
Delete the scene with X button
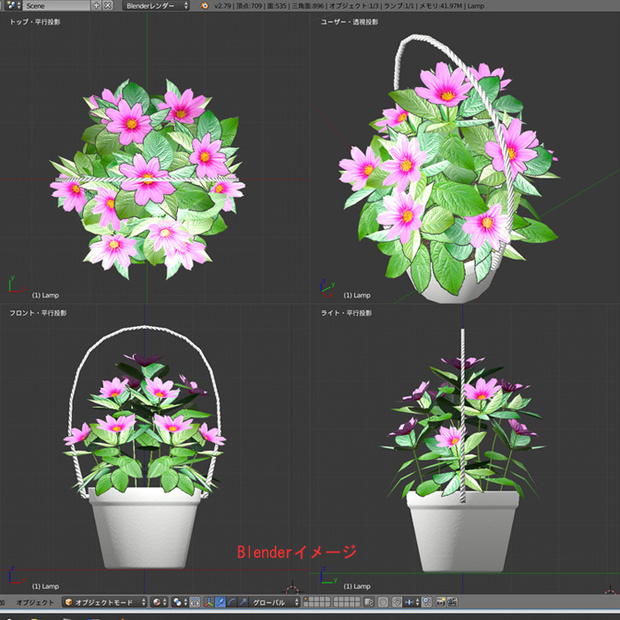coord(108,6)
